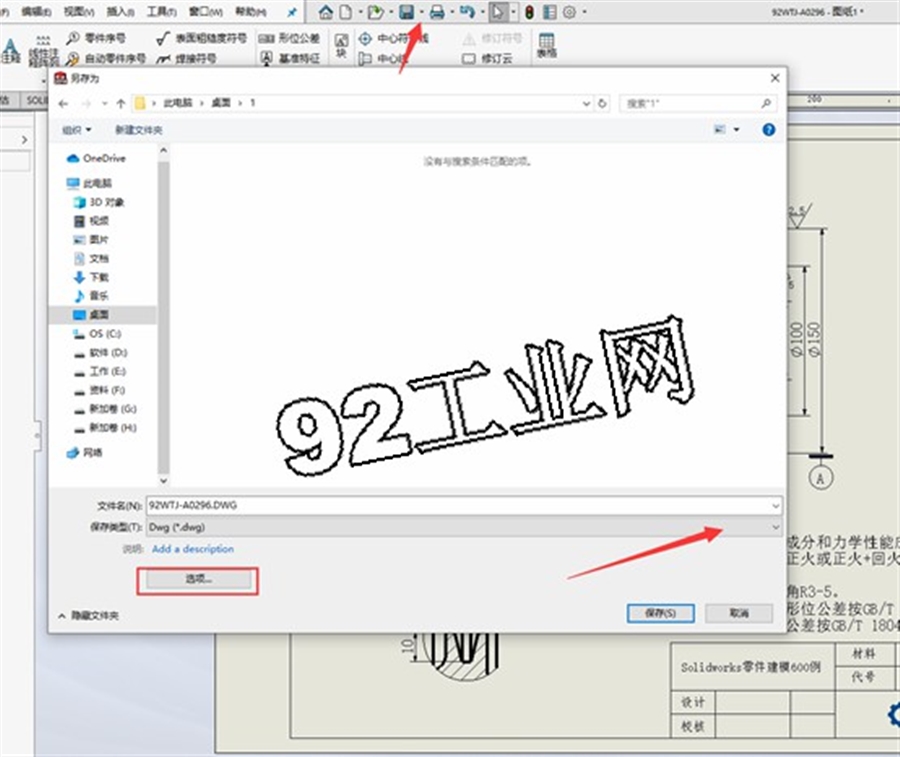Click the Rebuild traffic light icon
Viewport: 900px width, 757px height.
point(529,12)
